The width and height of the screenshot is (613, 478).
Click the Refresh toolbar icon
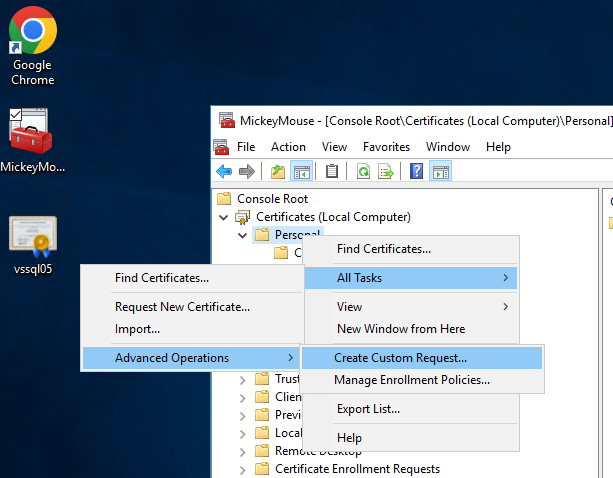(364, 171)
